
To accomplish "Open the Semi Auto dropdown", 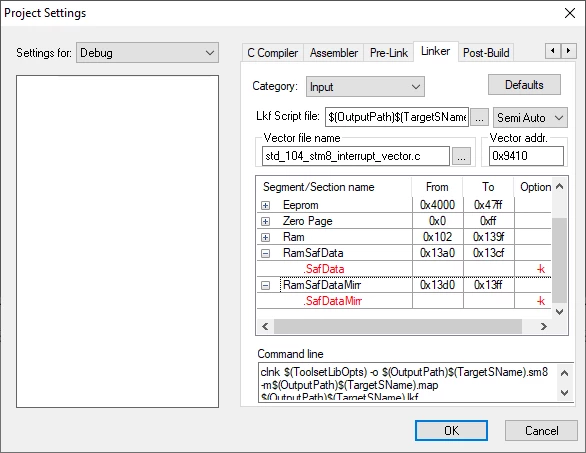I will tap(530, 118).
